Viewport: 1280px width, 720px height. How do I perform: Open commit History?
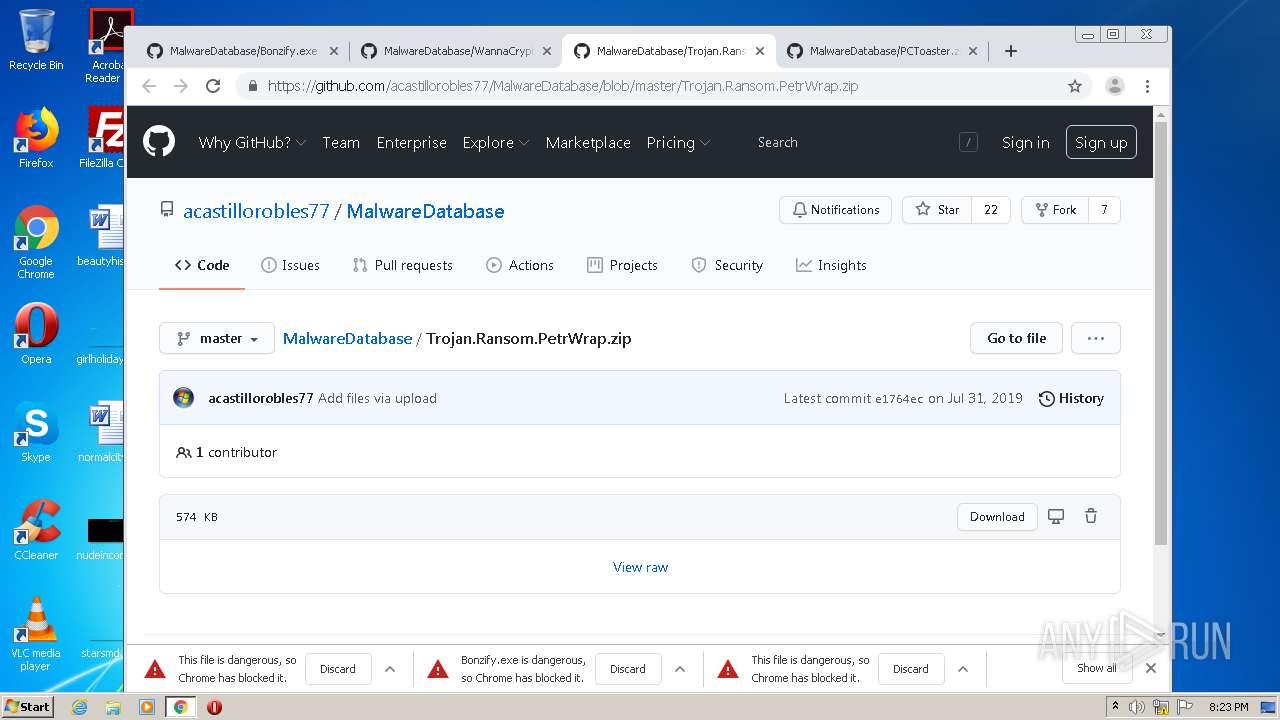[x=1071, y=398]
